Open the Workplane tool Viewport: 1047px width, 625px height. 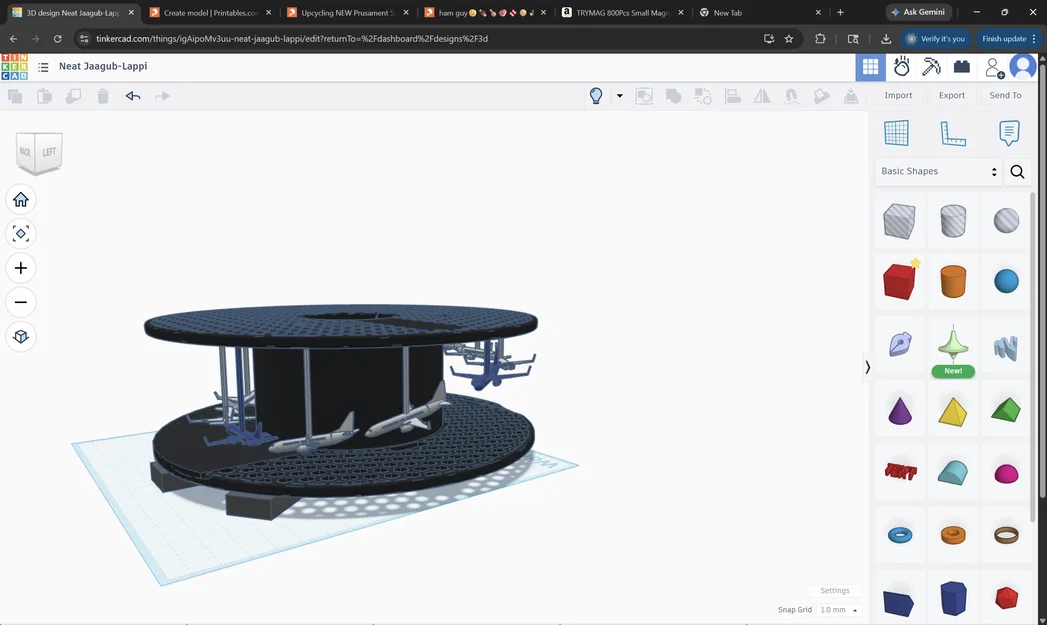pyautogui.click(x=897, y=132)
